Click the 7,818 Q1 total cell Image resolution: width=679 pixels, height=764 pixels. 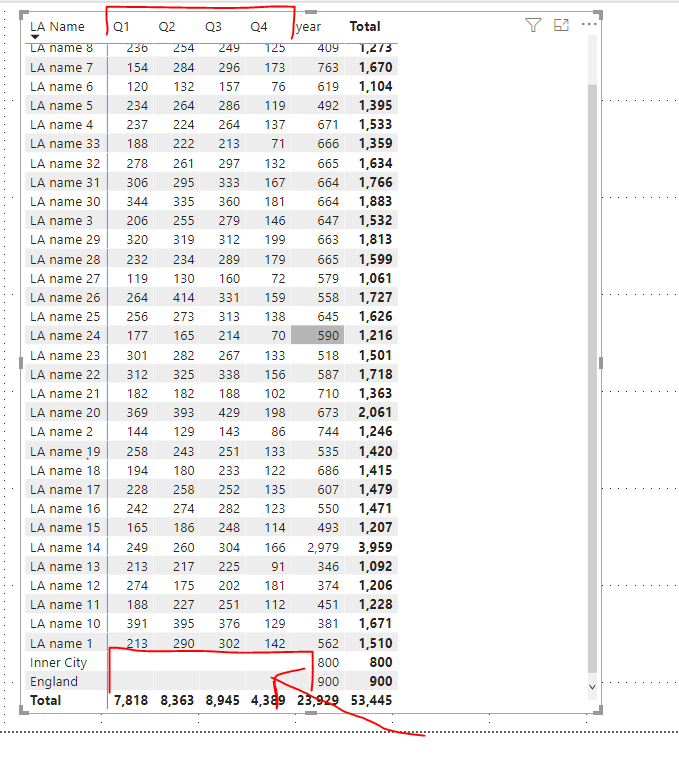pyautogui.click(x=131, y=700)
